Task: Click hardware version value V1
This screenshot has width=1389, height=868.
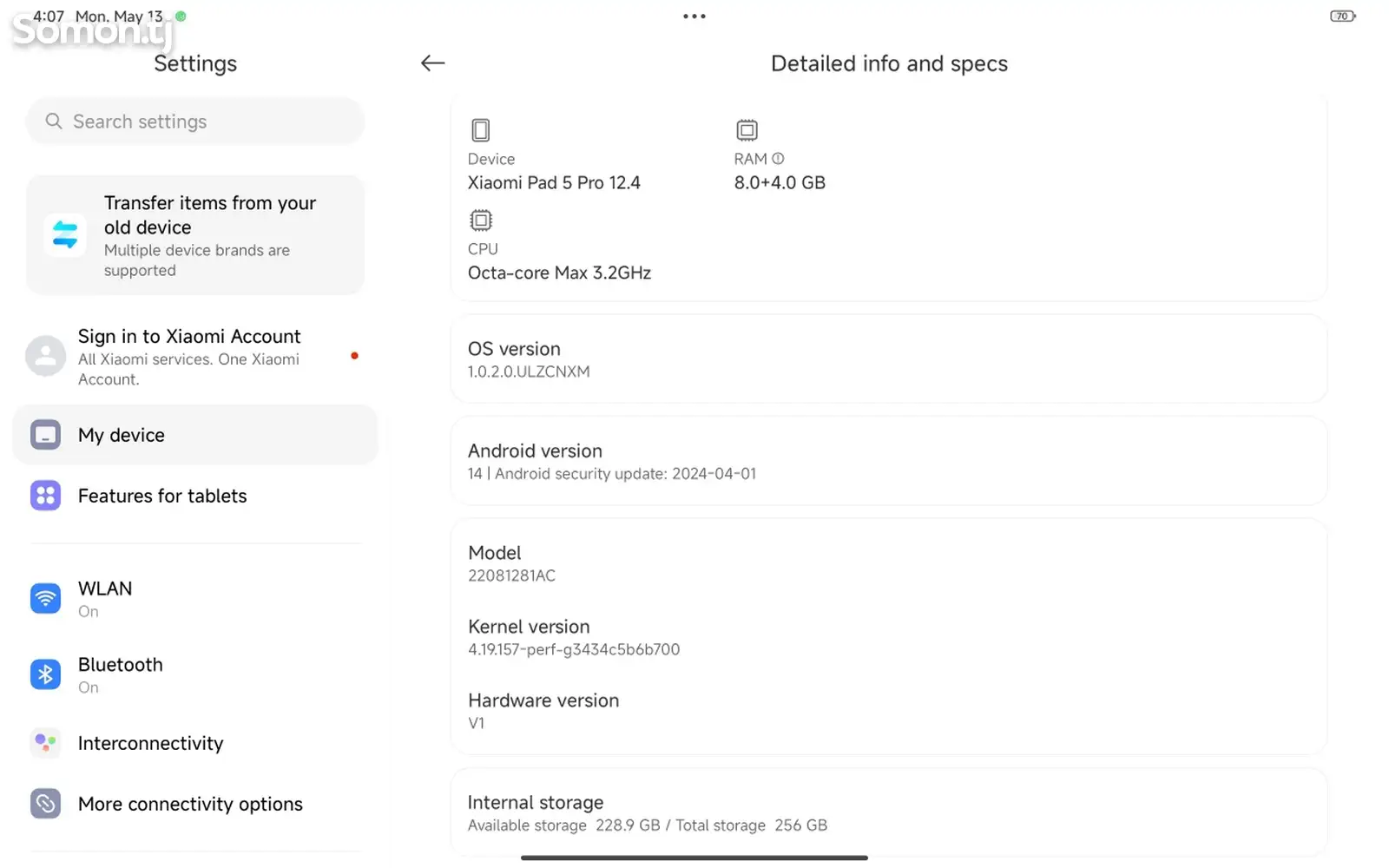Action: click(477, 723)
